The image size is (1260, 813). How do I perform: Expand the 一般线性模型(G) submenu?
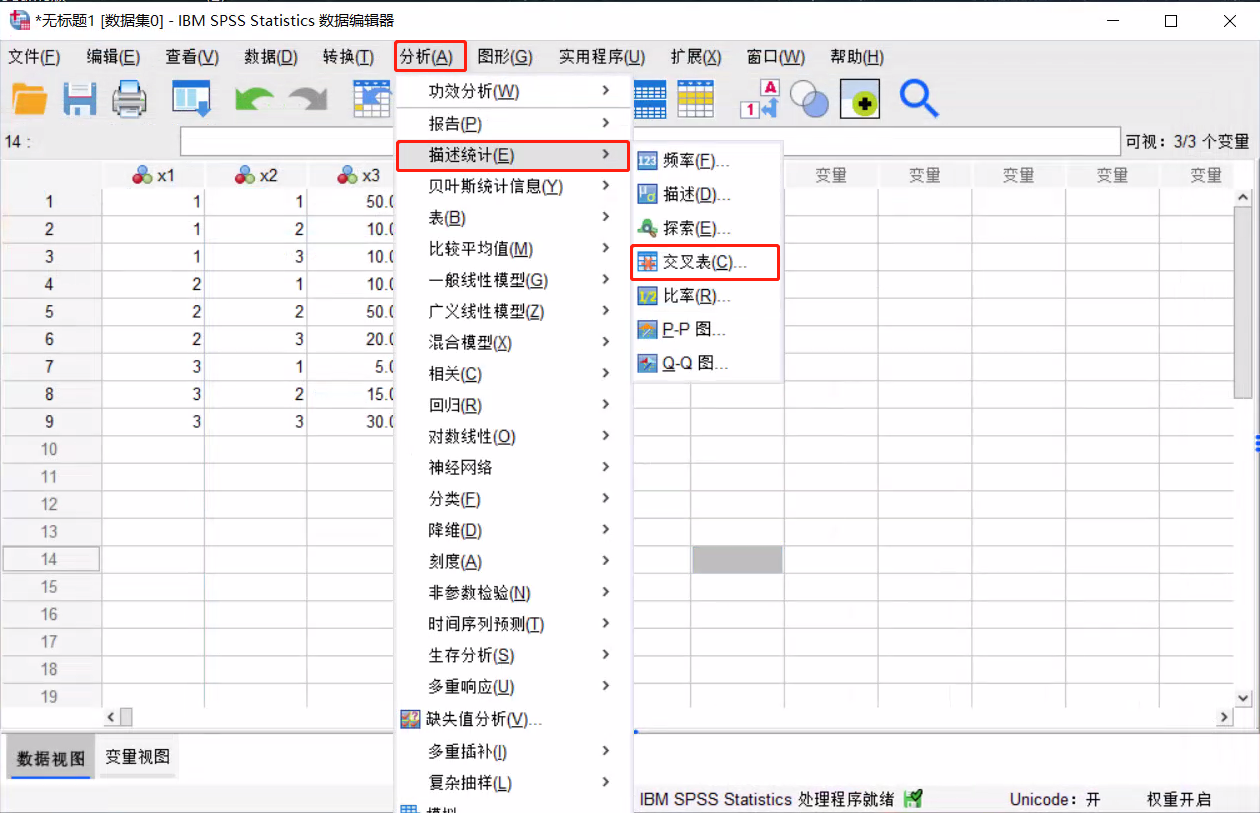606,280
